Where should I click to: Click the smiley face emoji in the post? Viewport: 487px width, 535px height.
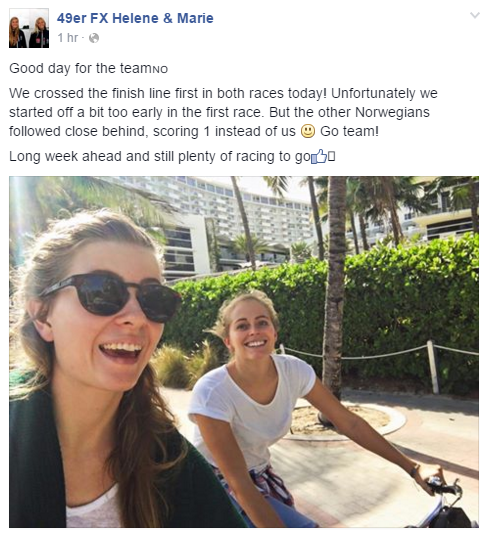click(x=307, y=131)
